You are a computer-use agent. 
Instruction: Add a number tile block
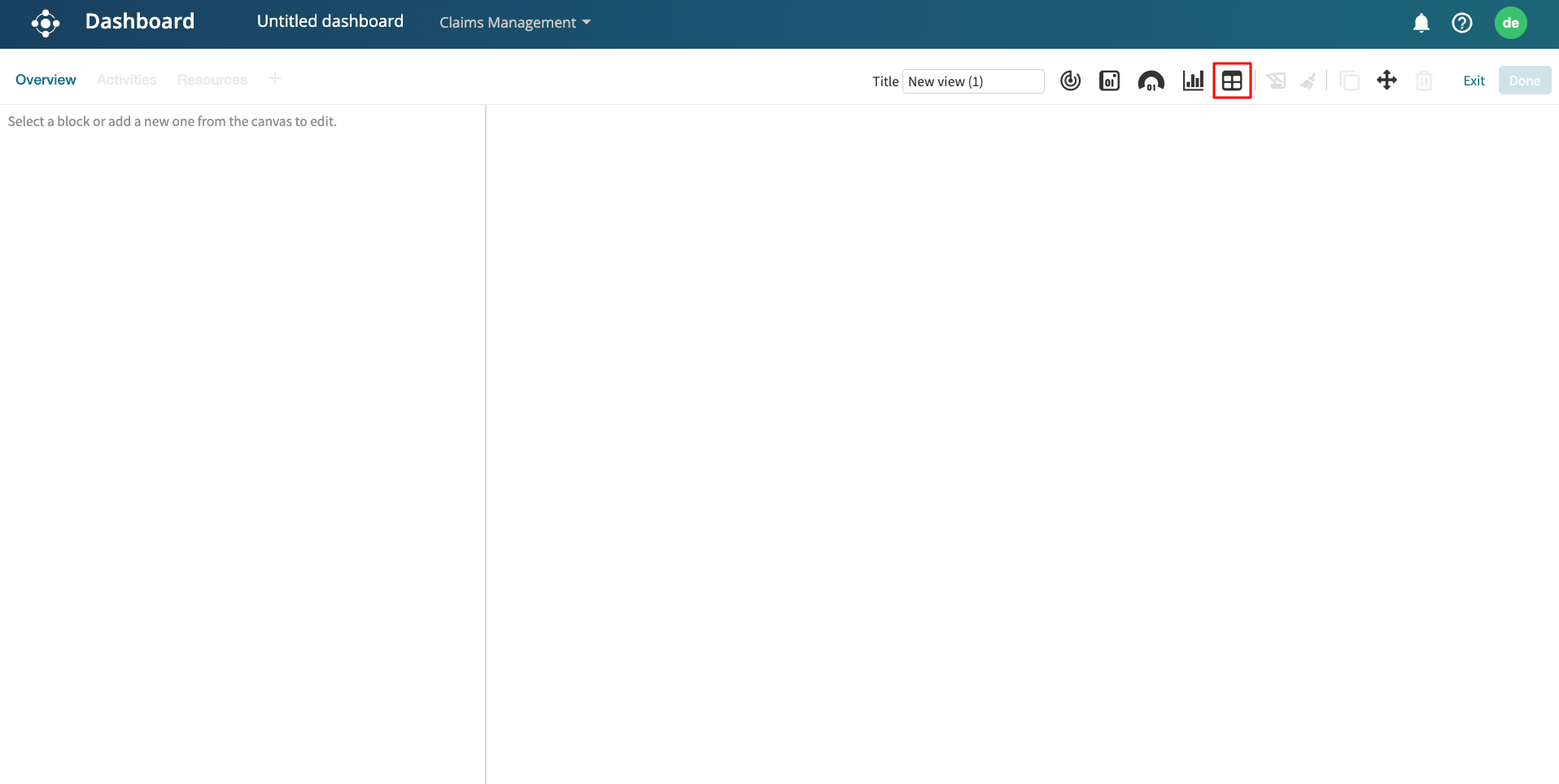click(1109, 81)
